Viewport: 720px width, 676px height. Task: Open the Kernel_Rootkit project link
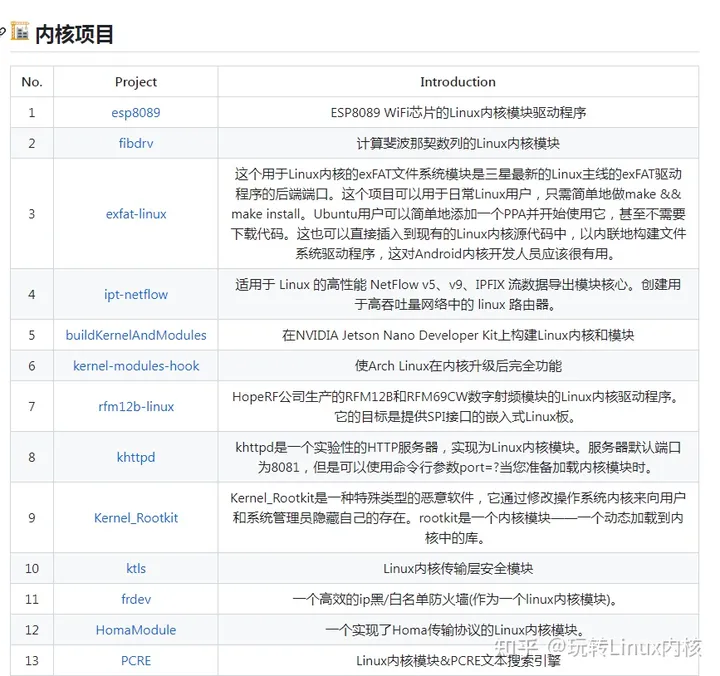tap(136, 518)
